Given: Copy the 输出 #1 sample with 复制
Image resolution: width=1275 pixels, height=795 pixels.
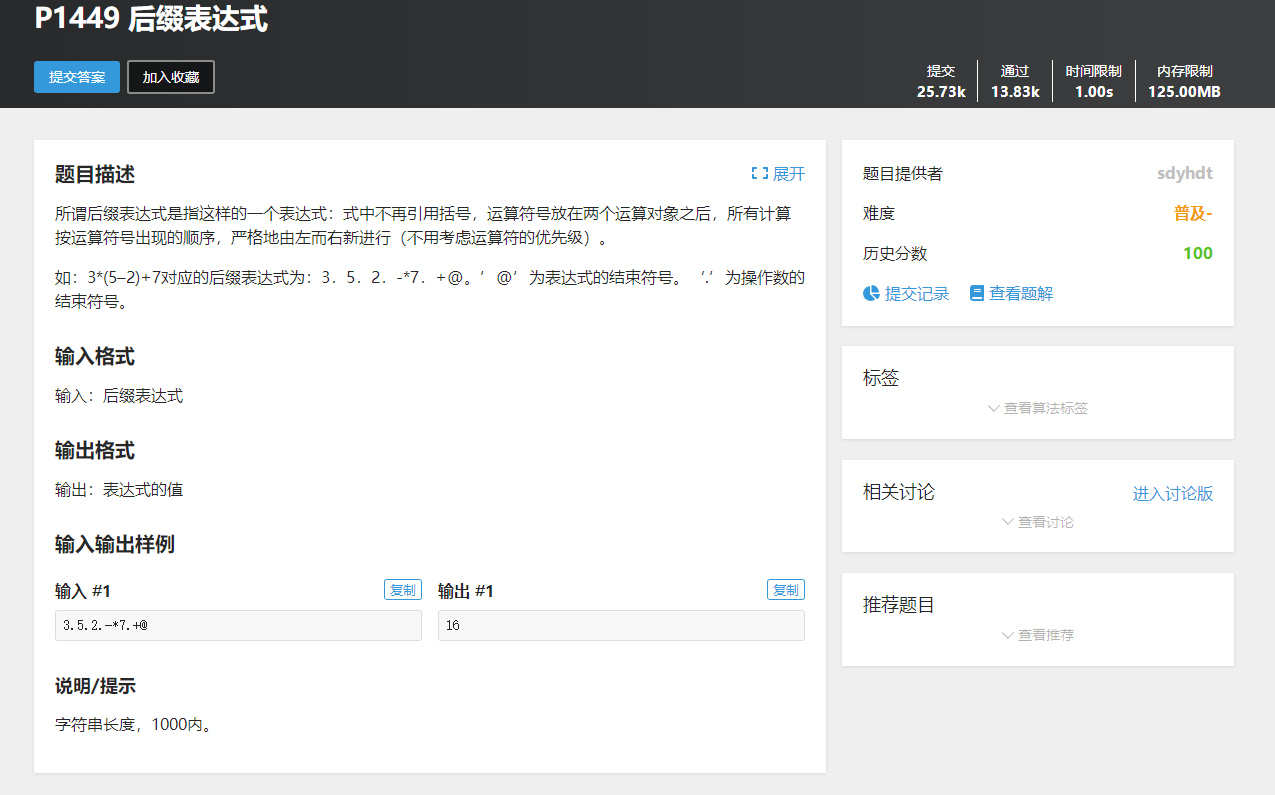Looking at the screenshot, I should [786, 590].
